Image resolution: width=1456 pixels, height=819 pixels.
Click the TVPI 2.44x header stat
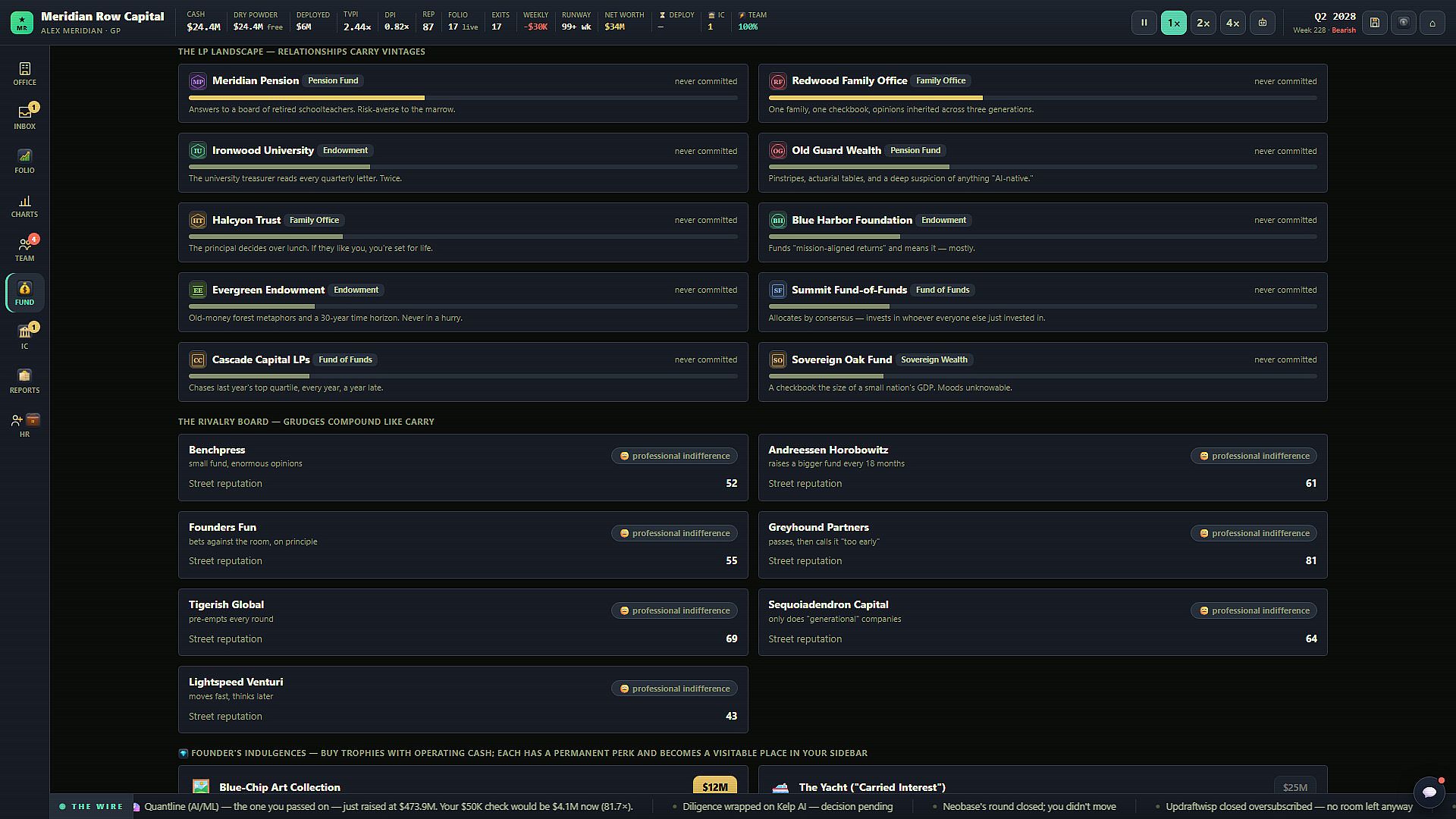(x=356, y=21)
